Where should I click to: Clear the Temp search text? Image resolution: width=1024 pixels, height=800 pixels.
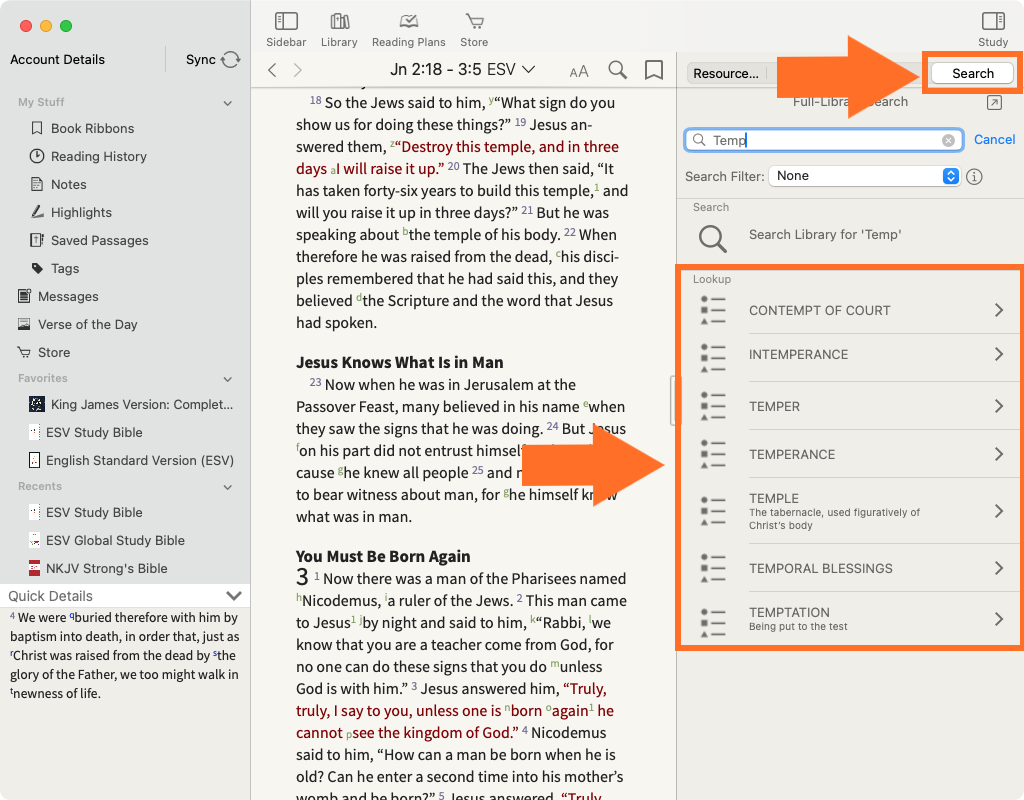point(948,141)
